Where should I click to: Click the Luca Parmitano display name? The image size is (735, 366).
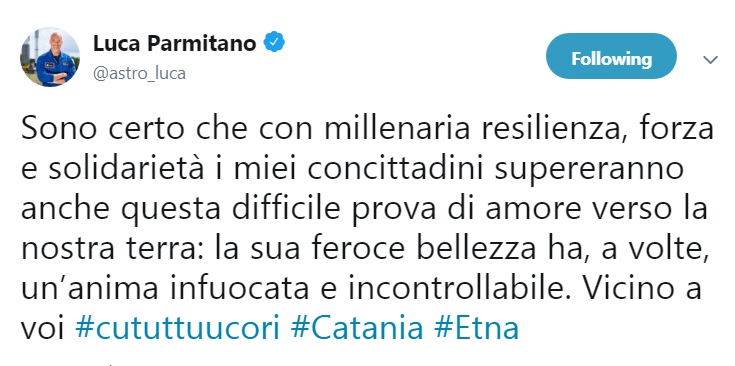coord(175,44)
